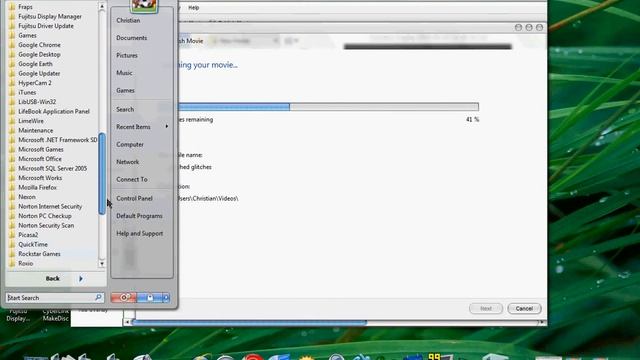Open the shutdown options arrow menu
640x360 pixels.
[166, 298]
